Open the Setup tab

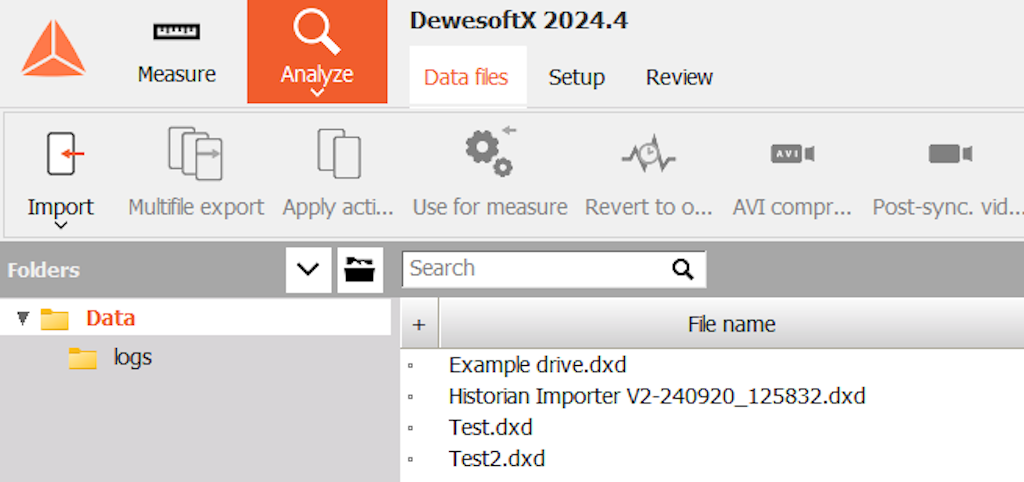(x=577, y=77)
